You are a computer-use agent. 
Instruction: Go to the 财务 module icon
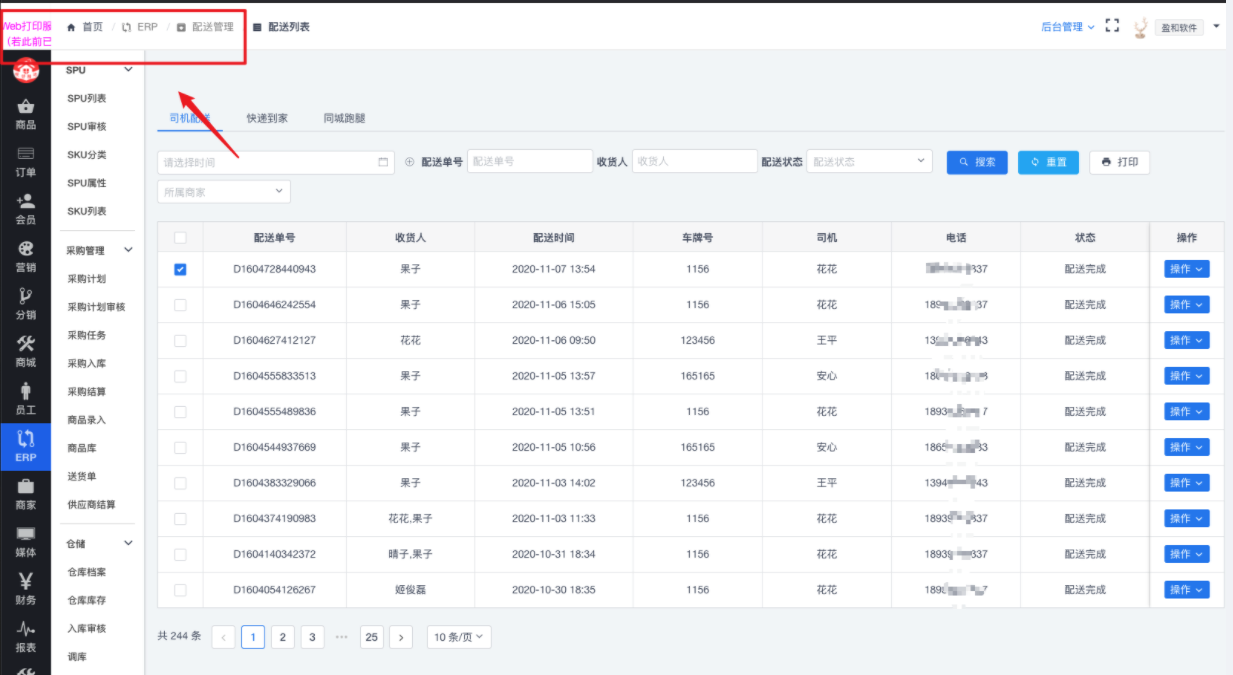pos(26,589)
